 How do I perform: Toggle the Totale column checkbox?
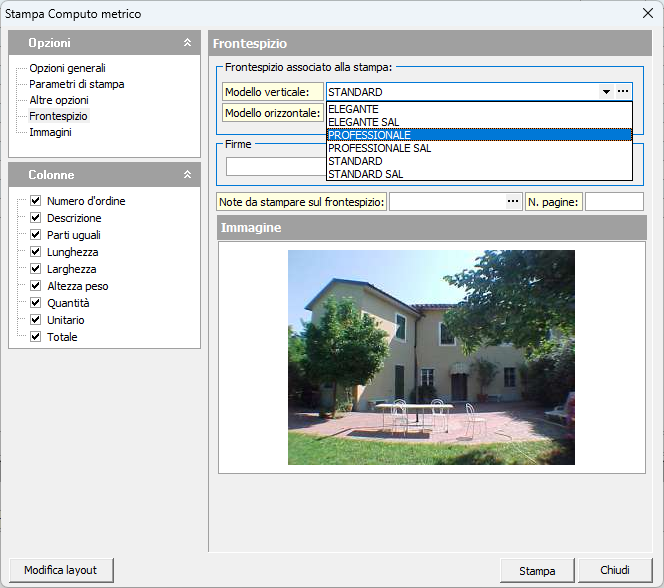pos(35,337)
